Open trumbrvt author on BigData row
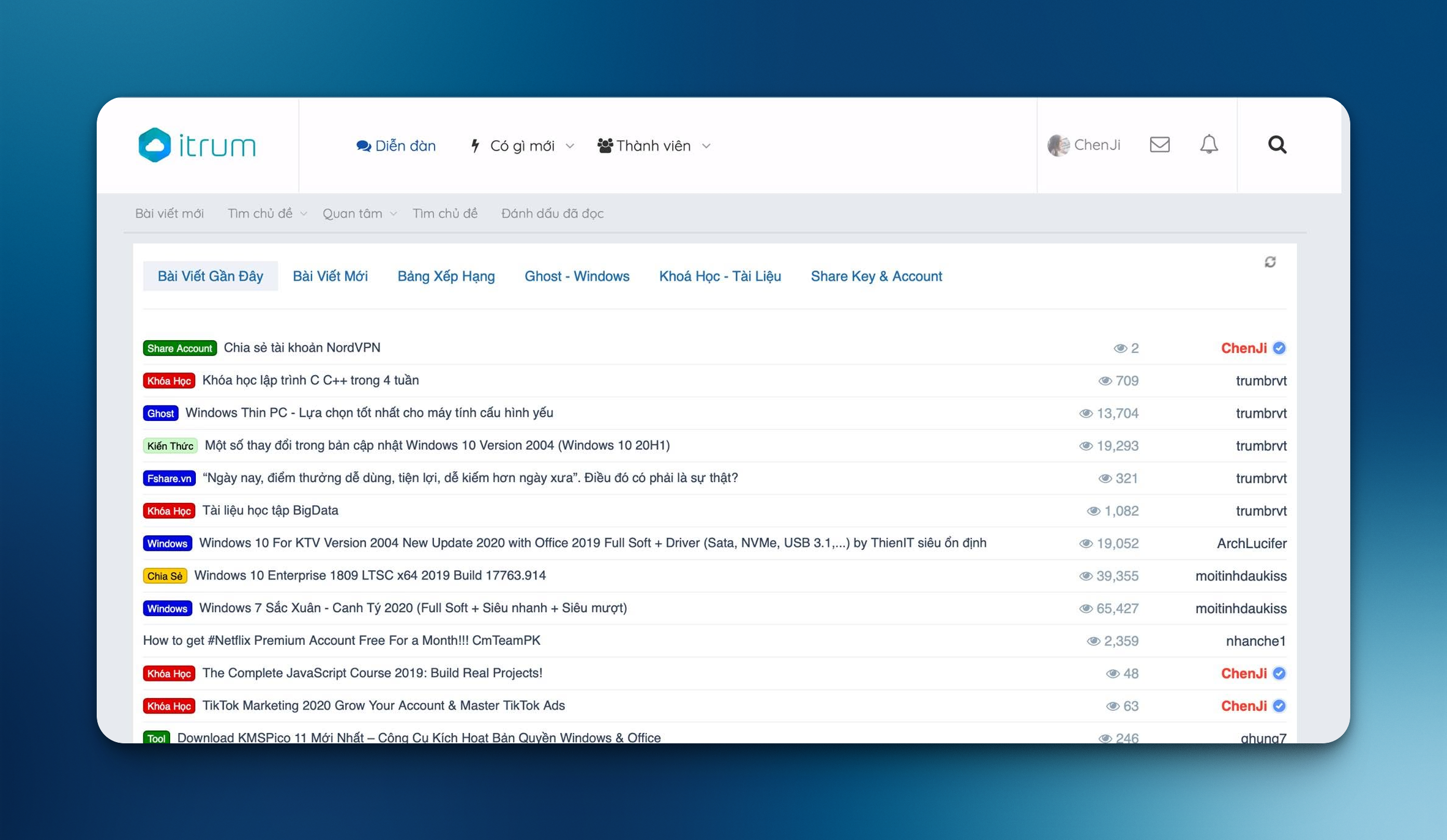The height and width of the screenshot is (840, 1447). [x=1261, y=511]
